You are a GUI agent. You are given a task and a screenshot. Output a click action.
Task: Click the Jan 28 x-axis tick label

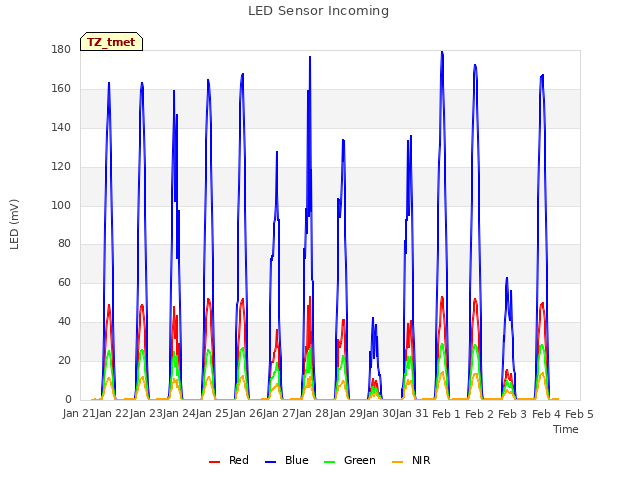click(312, 414)
